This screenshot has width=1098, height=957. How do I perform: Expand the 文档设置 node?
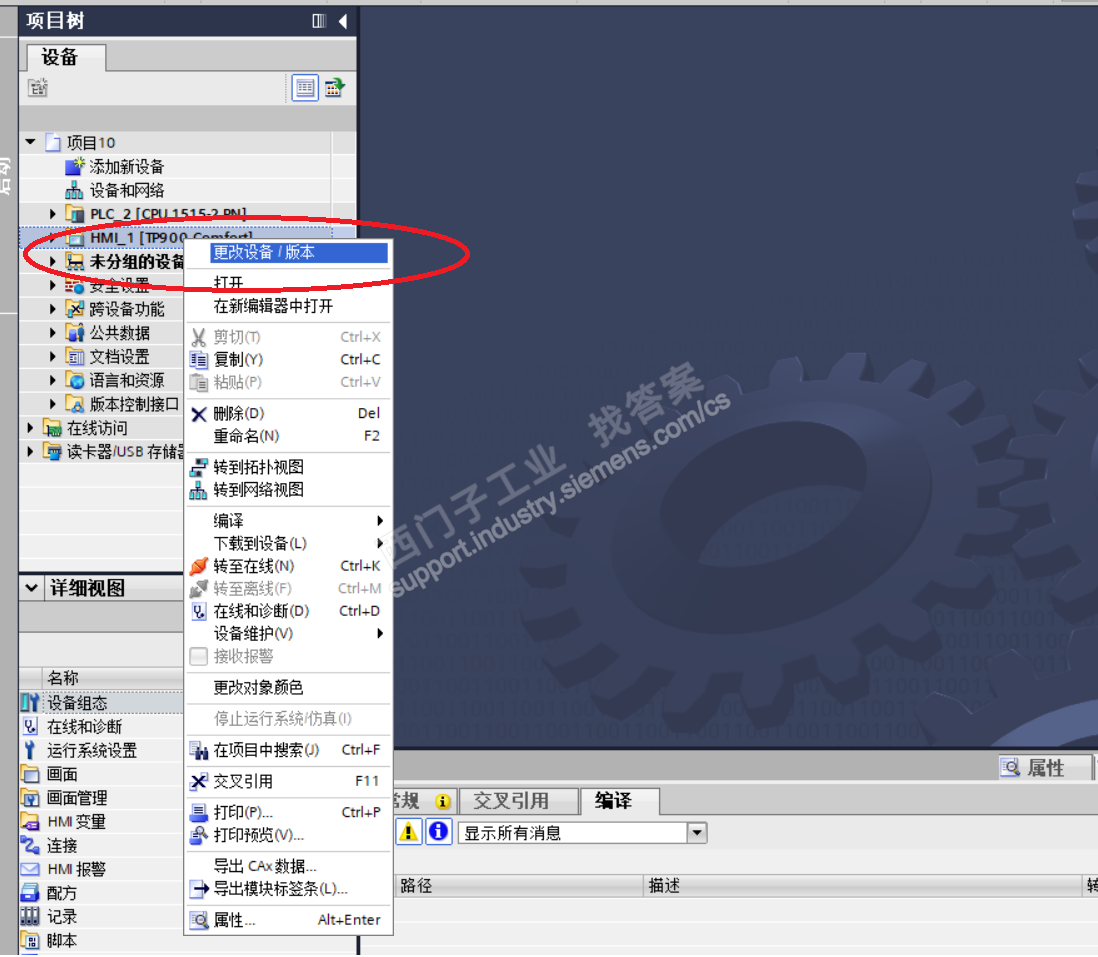(x=53, y=356)
